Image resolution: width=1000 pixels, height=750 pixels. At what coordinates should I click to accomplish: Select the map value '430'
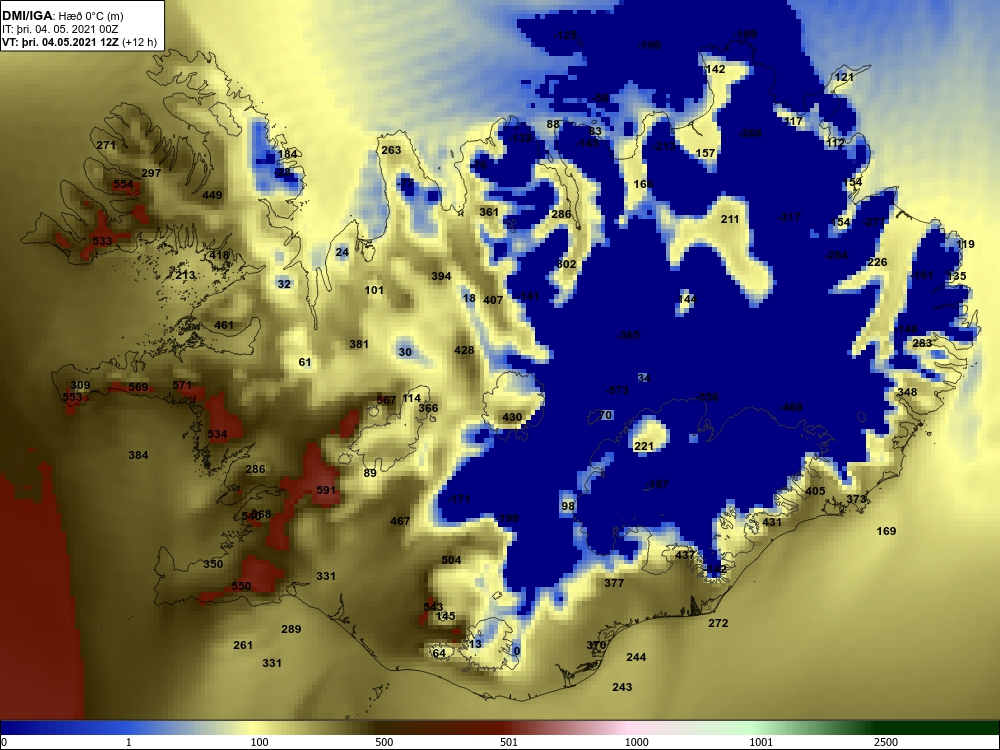coord(512,417)
